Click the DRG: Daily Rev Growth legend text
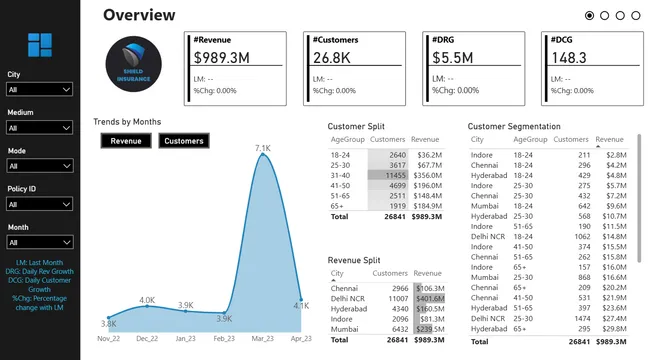The height and width of the screenshot is (360, 650). pyautogui.click(x=39, y=272)
